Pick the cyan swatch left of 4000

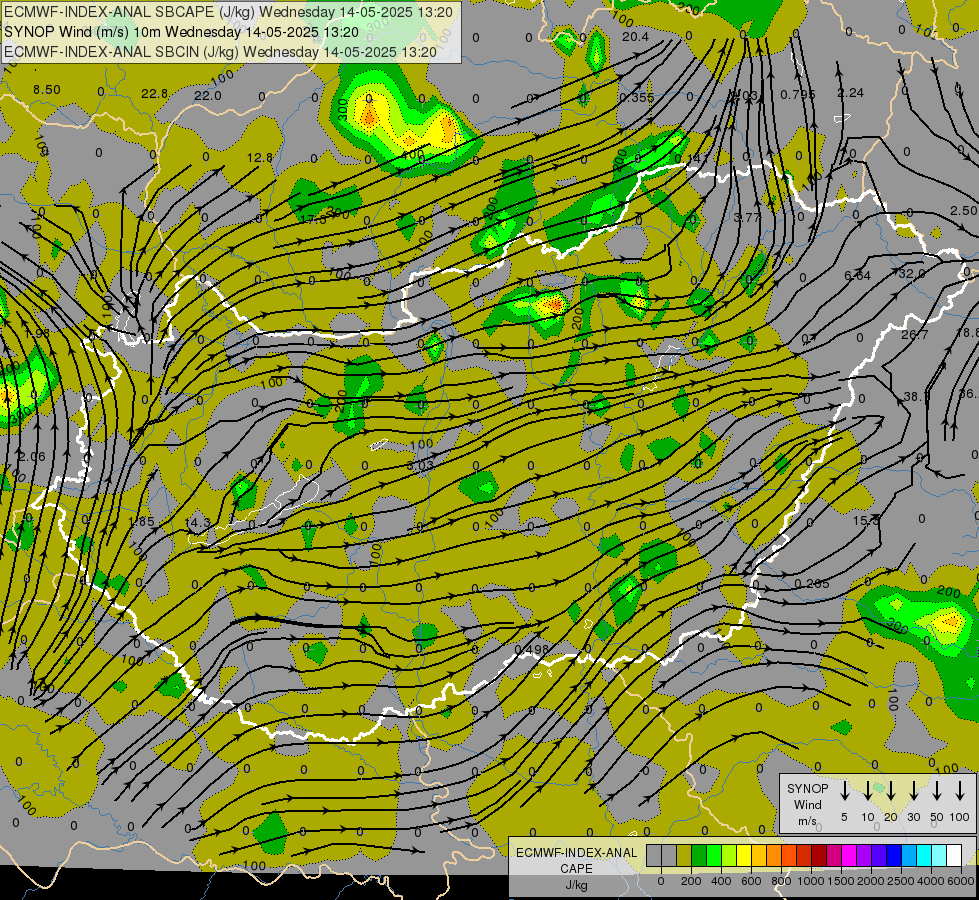click(x=924, y=855)
